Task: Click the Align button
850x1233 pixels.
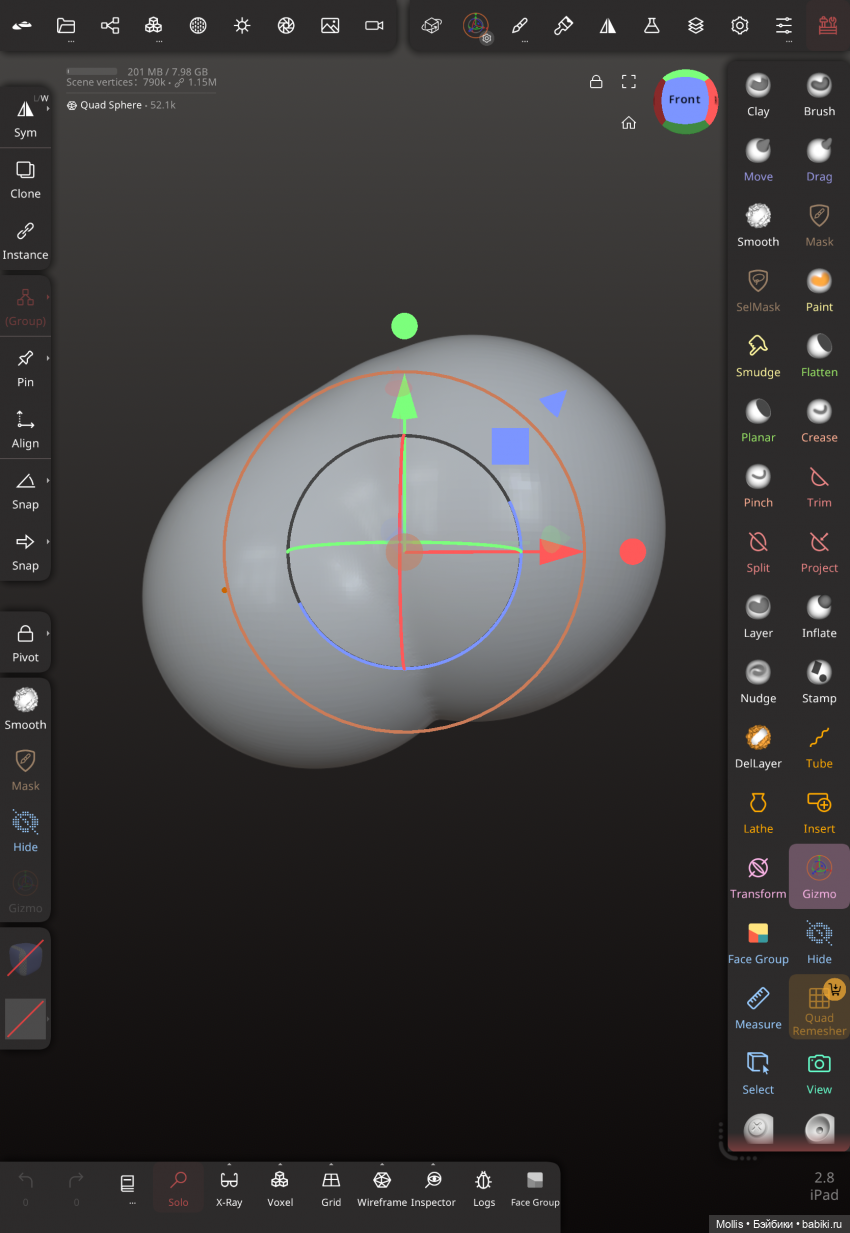Action: [x=25, y=428]
